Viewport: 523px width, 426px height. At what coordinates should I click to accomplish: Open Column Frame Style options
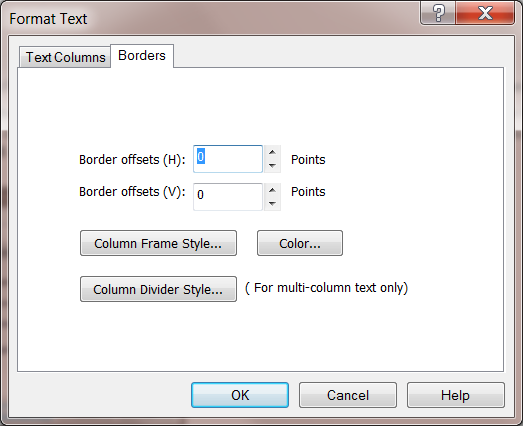tap(158, 243)
